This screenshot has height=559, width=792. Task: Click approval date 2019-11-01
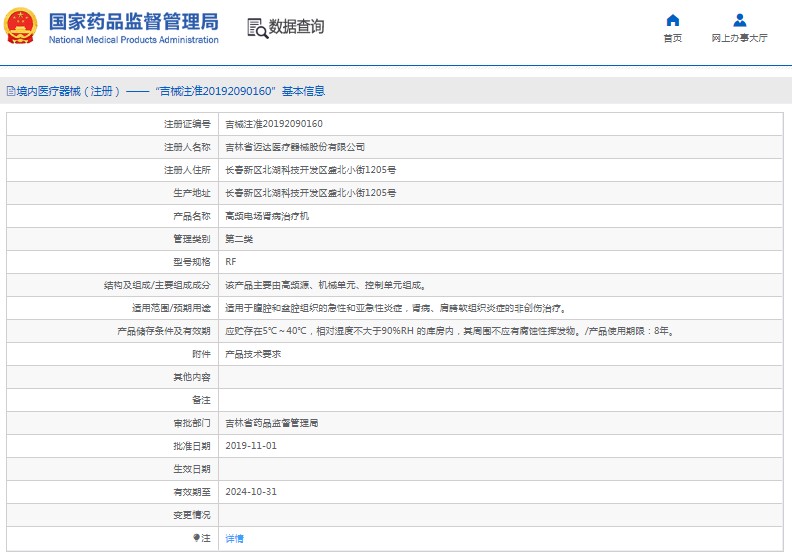251,446
